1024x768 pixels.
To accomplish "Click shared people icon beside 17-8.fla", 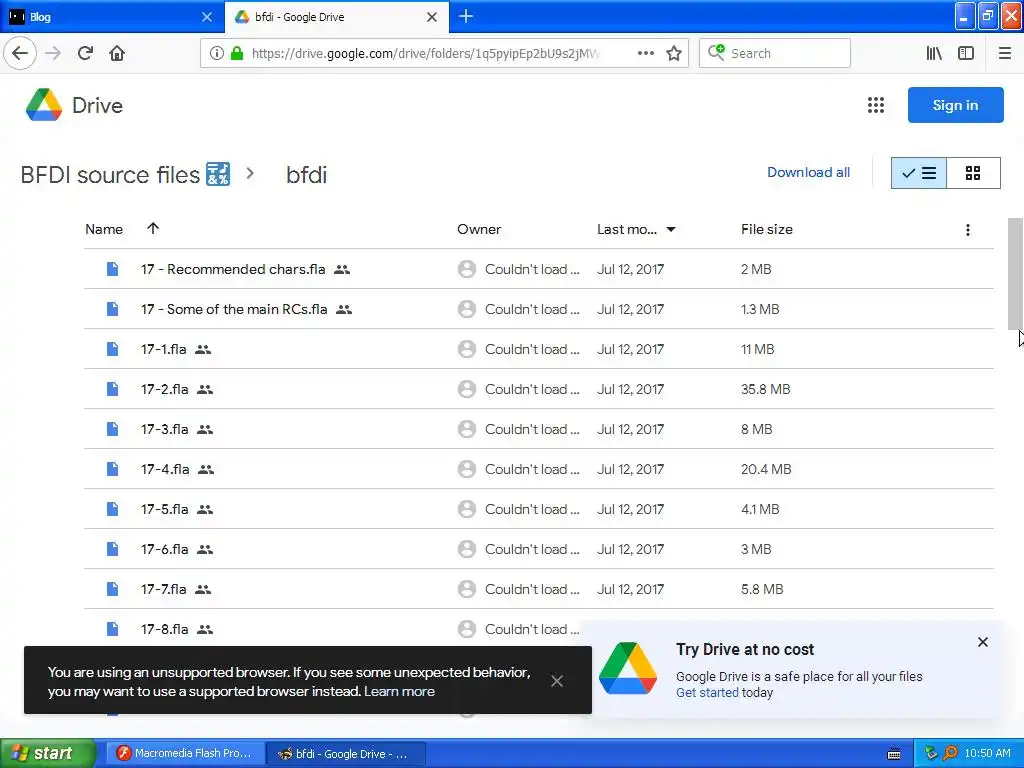I will coord(205,630).
